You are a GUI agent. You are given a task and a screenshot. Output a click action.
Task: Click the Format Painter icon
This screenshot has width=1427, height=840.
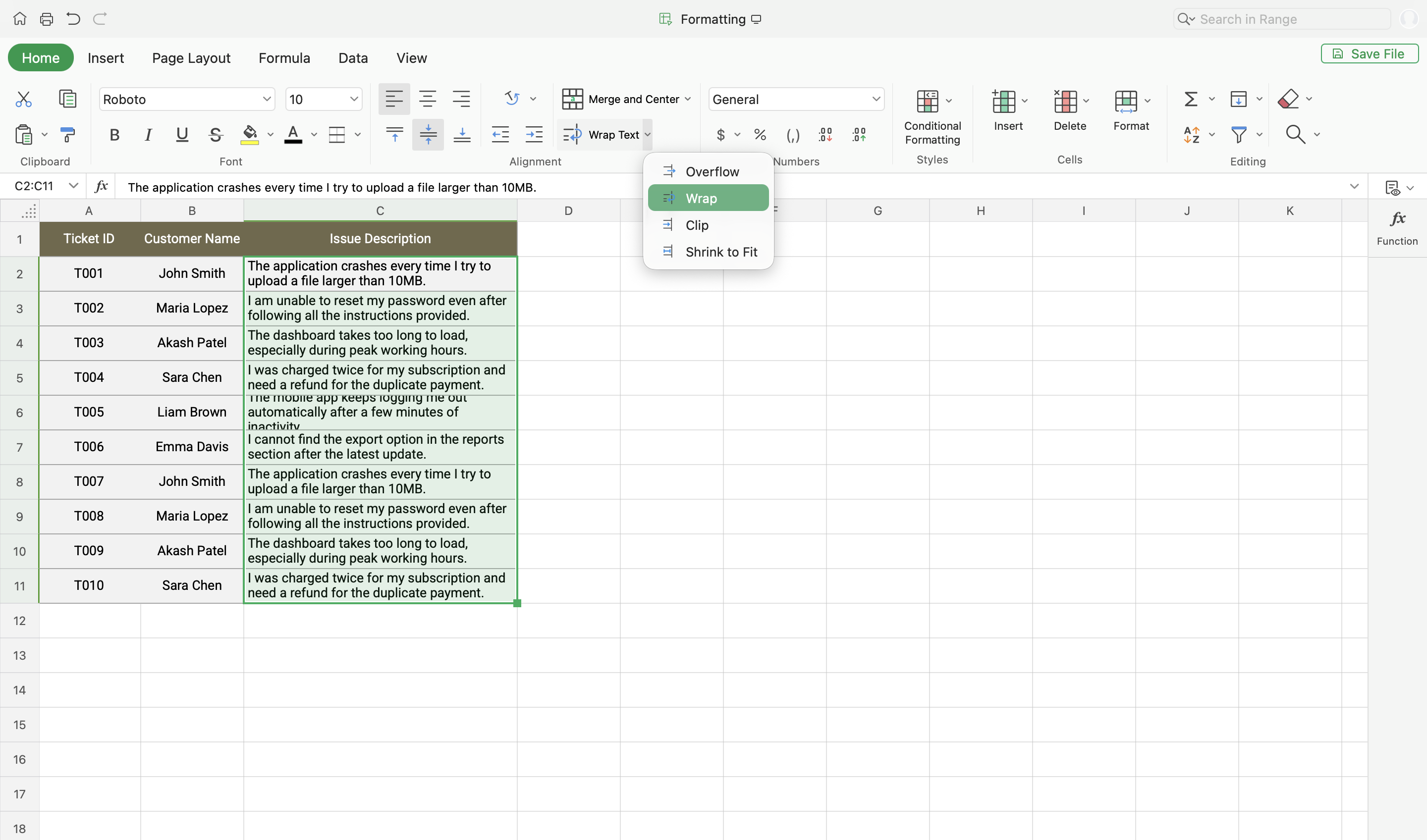pyautogui.click(x=67, y=134)
